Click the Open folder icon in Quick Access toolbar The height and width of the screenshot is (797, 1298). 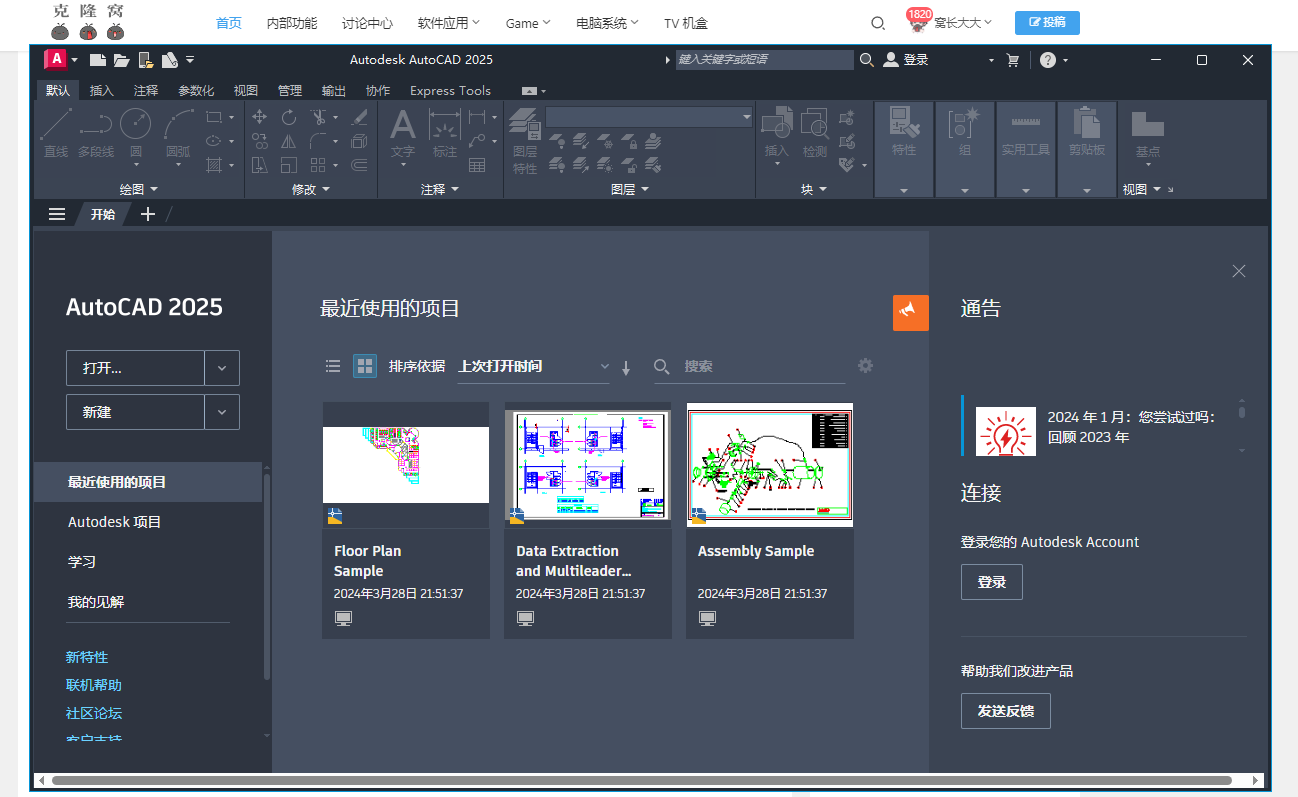tap(121, 60)
